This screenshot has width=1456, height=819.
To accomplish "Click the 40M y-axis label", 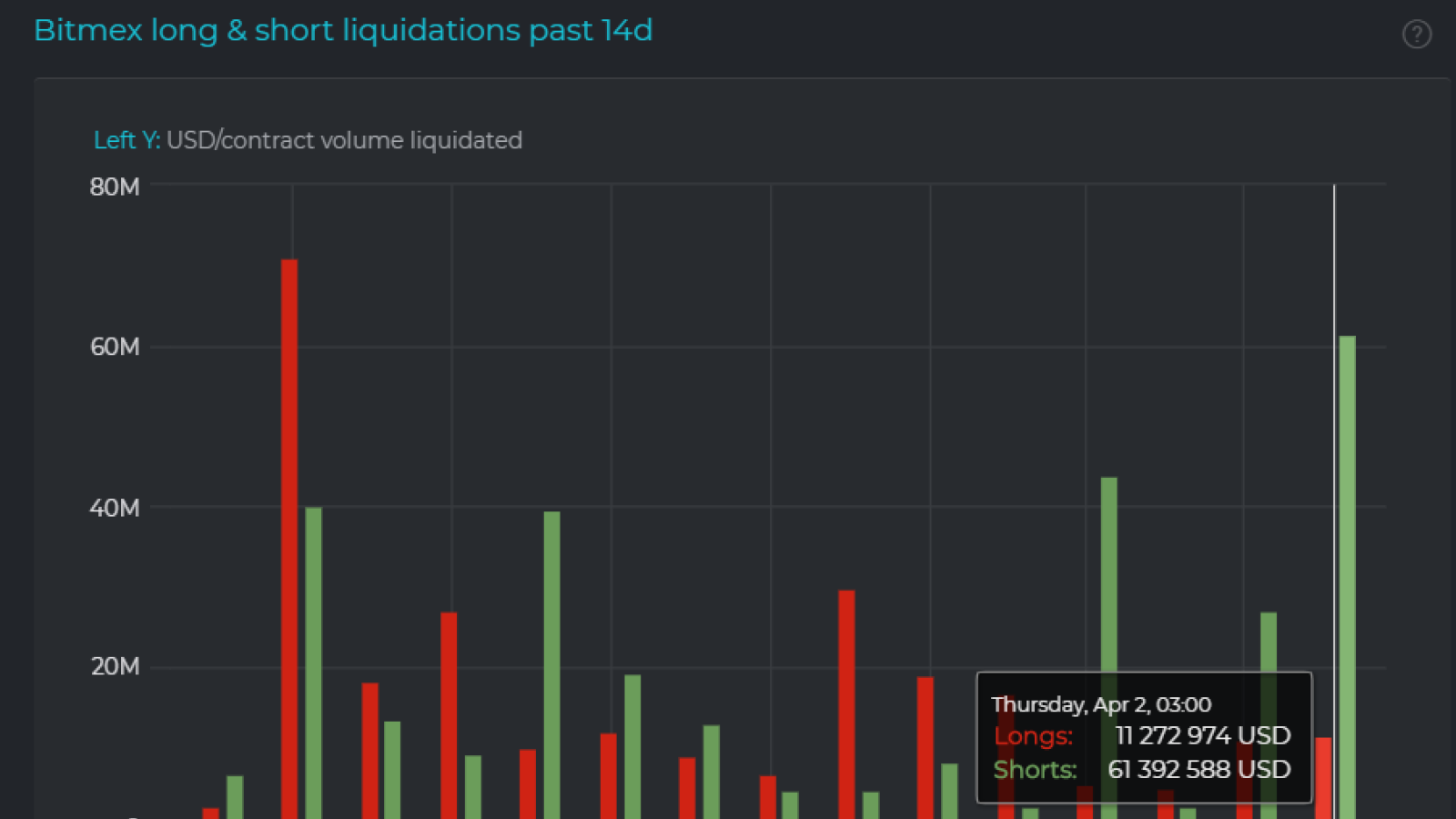I will pos(115,508).
